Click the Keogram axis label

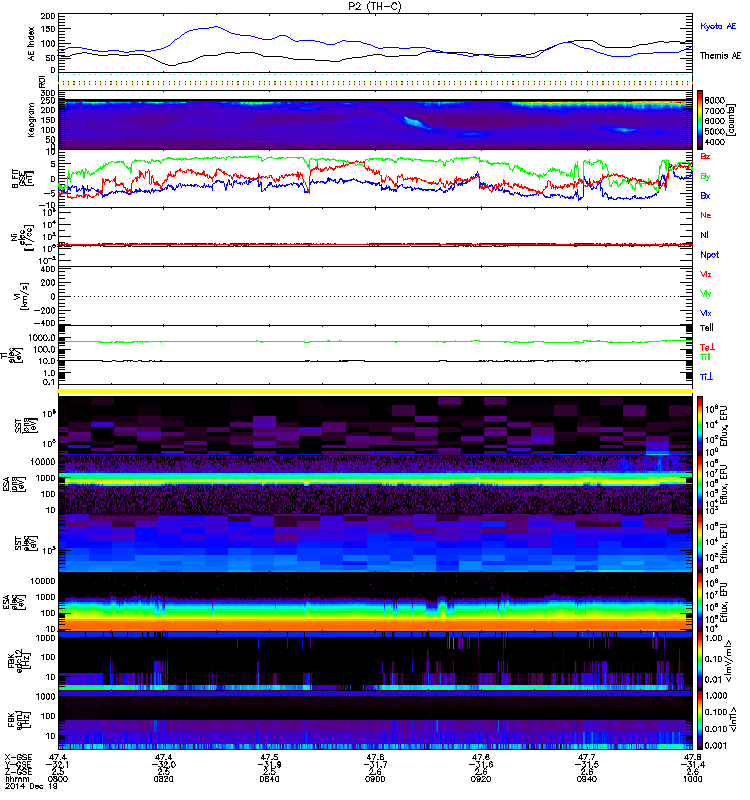tap(32, 120)
